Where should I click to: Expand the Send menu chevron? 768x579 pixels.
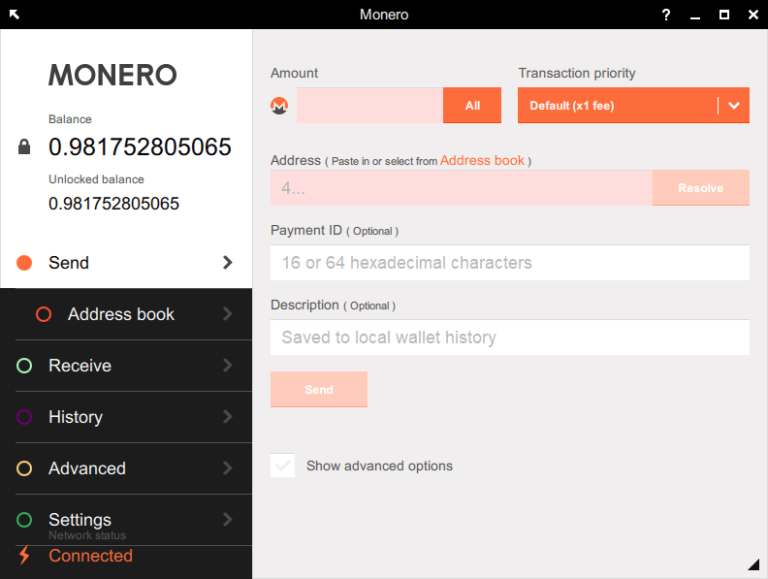click(227, 263)
